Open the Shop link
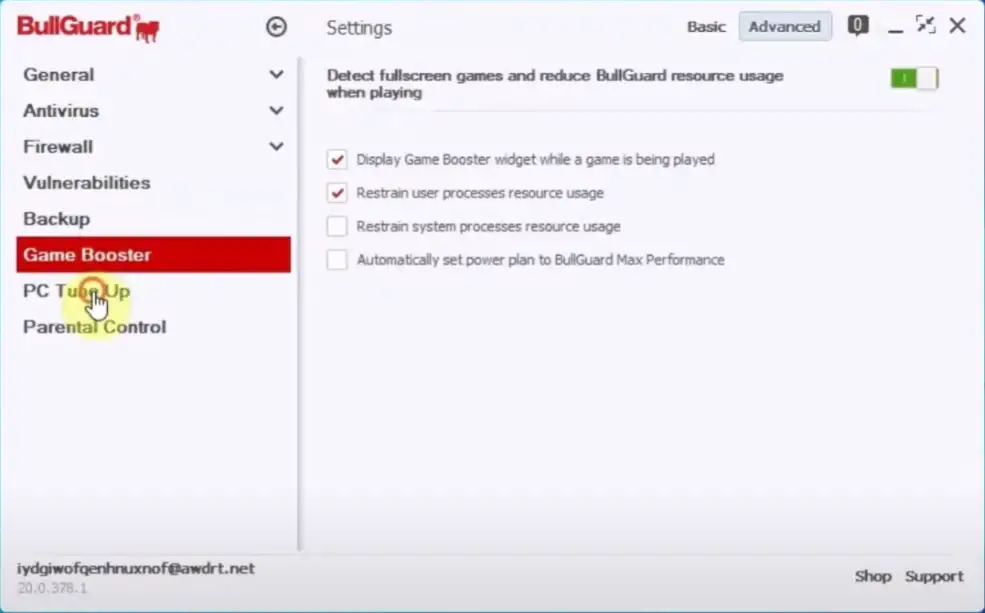Image resolution: width=985 pixels, height=613 pixels. 872,576
